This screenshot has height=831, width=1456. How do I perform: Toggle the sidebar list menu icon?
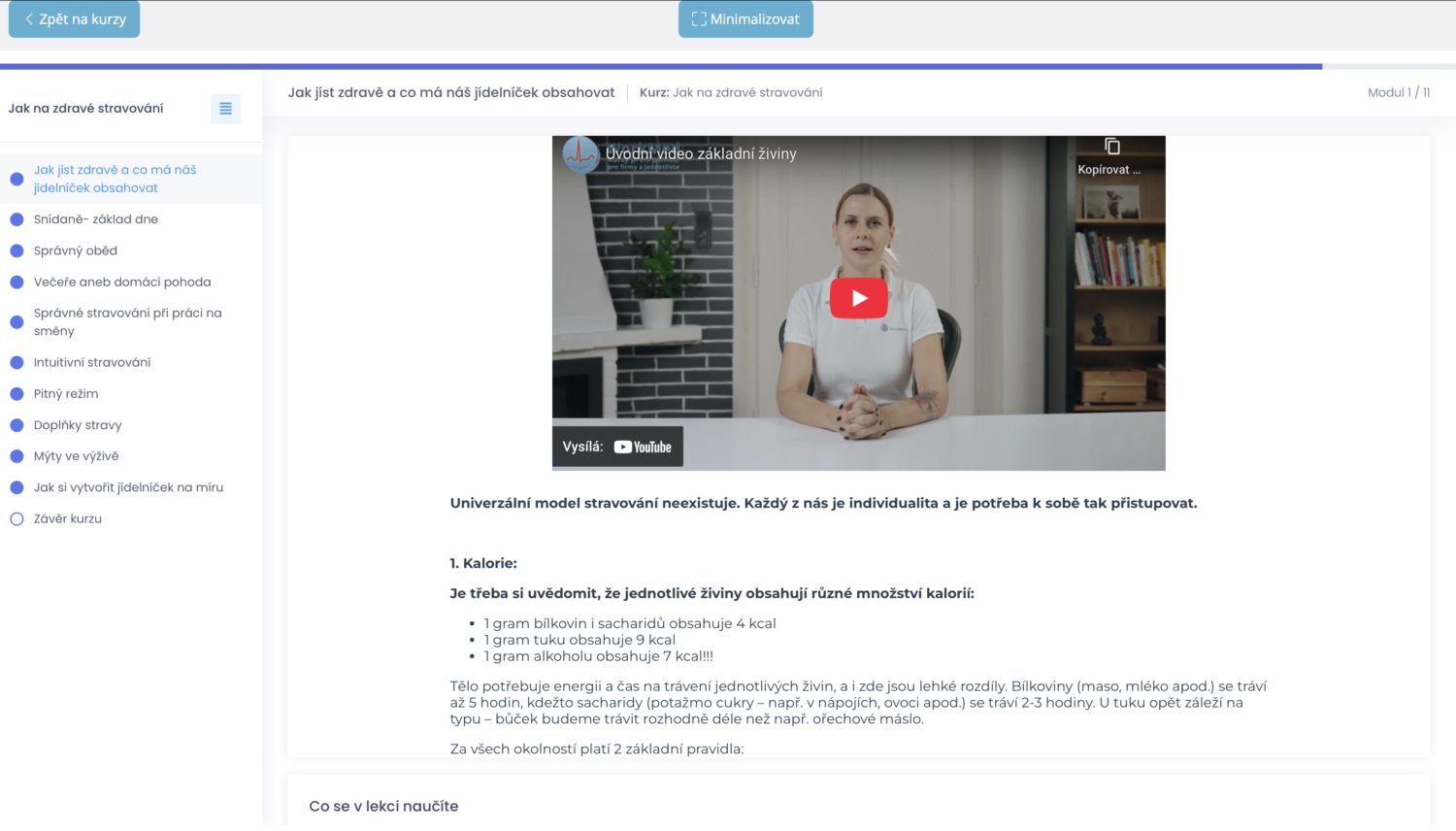225,109
